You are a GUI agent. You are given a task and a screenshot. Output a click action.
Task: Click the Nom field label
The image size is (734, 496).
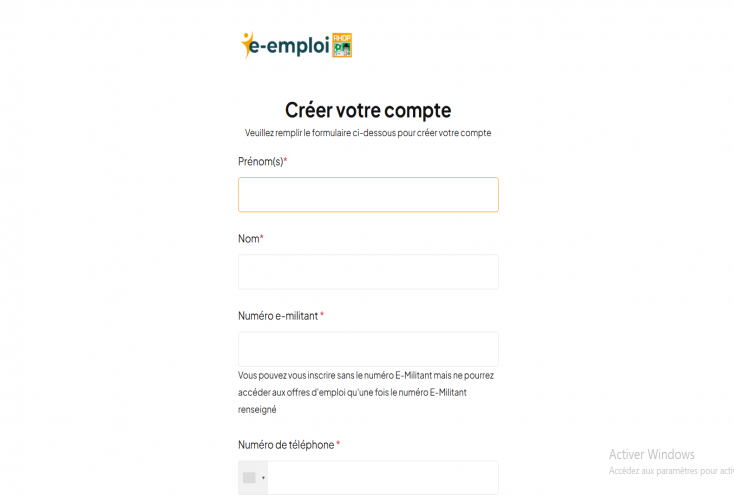[x=248, y=239]
